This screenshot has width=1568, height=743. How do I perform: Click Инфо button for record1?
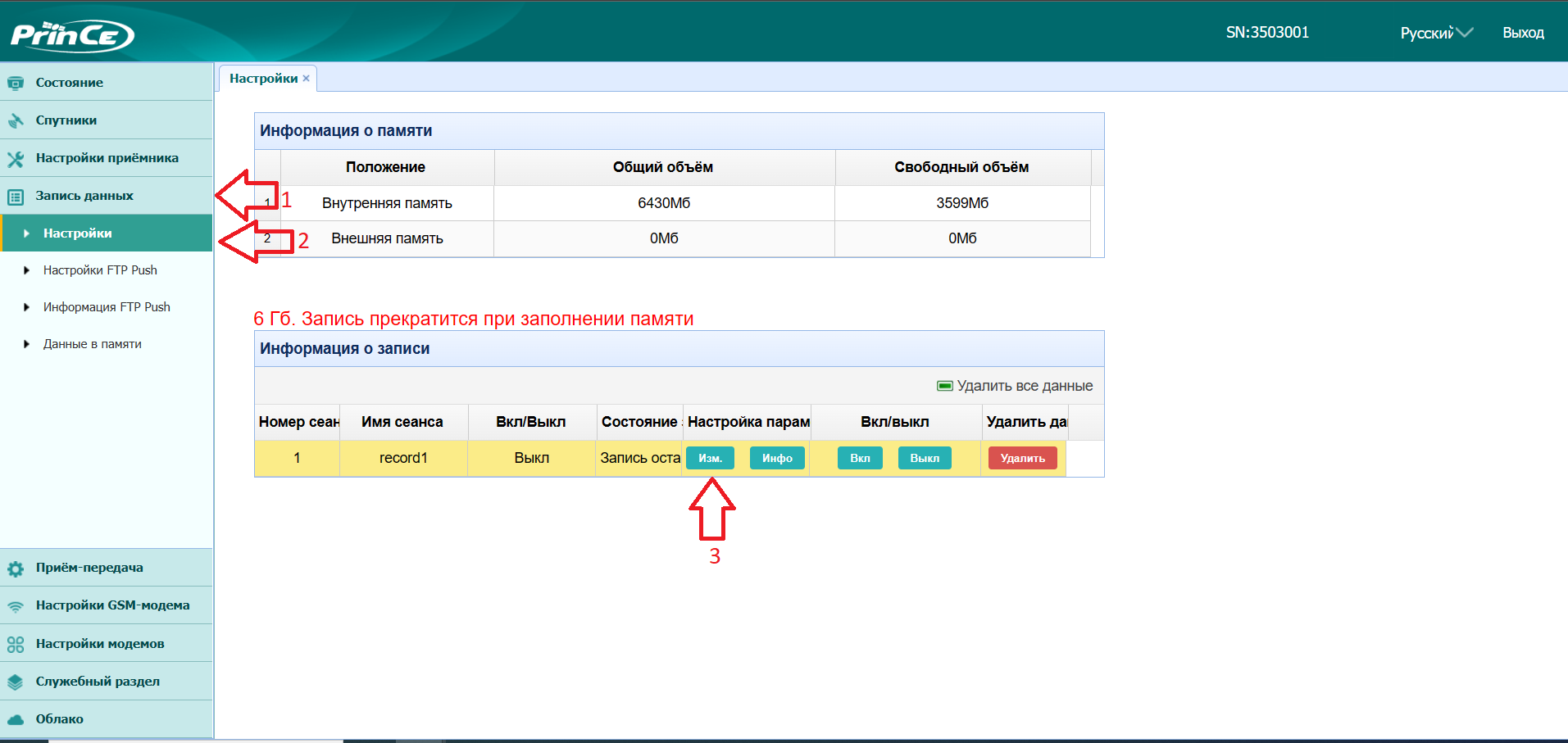[x=777, y=458]
